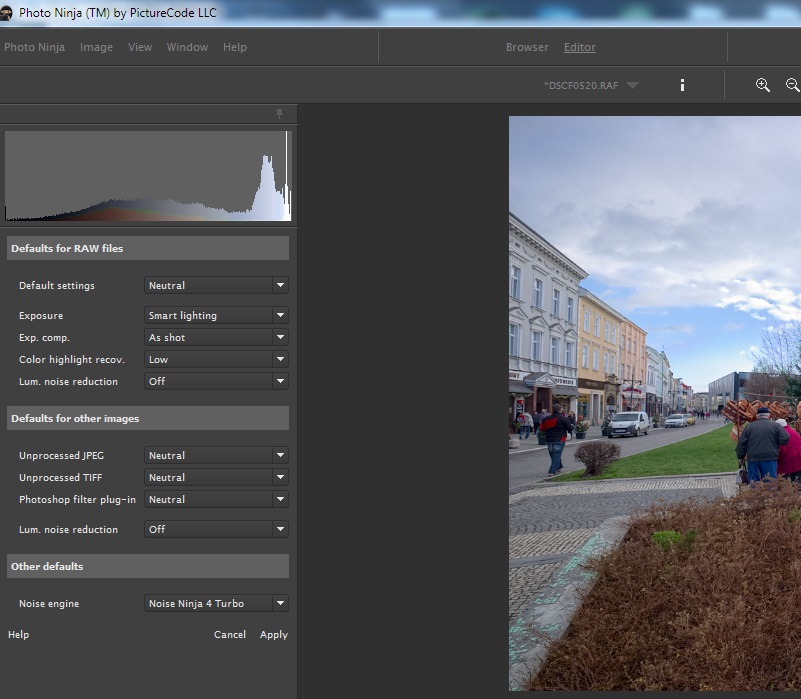The image size is (801, 699).
Task: Open the Color highlight recov. dropdown
Action: 216,360
